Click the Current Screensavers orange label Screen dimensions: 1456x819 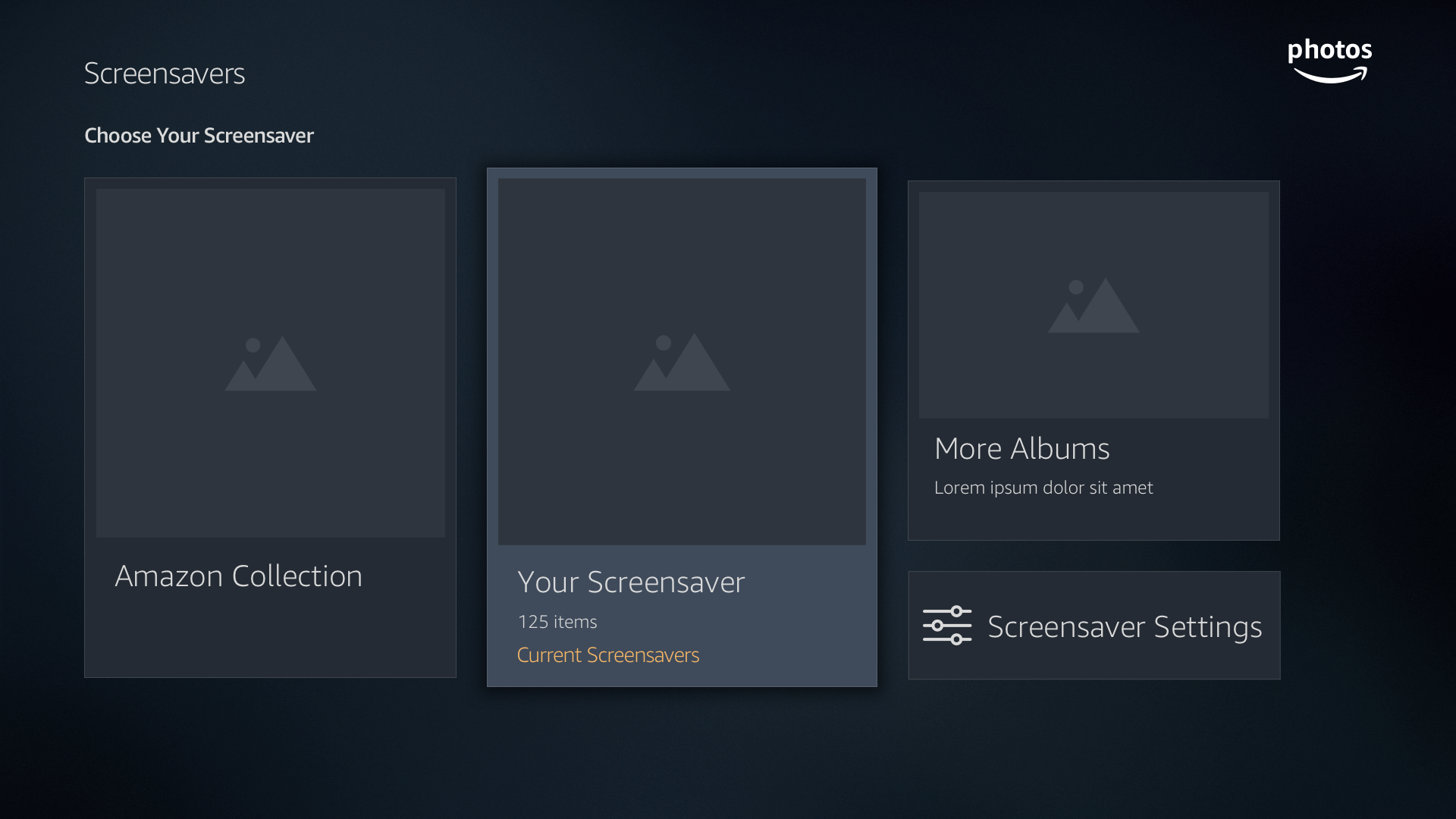coord(607,655)
